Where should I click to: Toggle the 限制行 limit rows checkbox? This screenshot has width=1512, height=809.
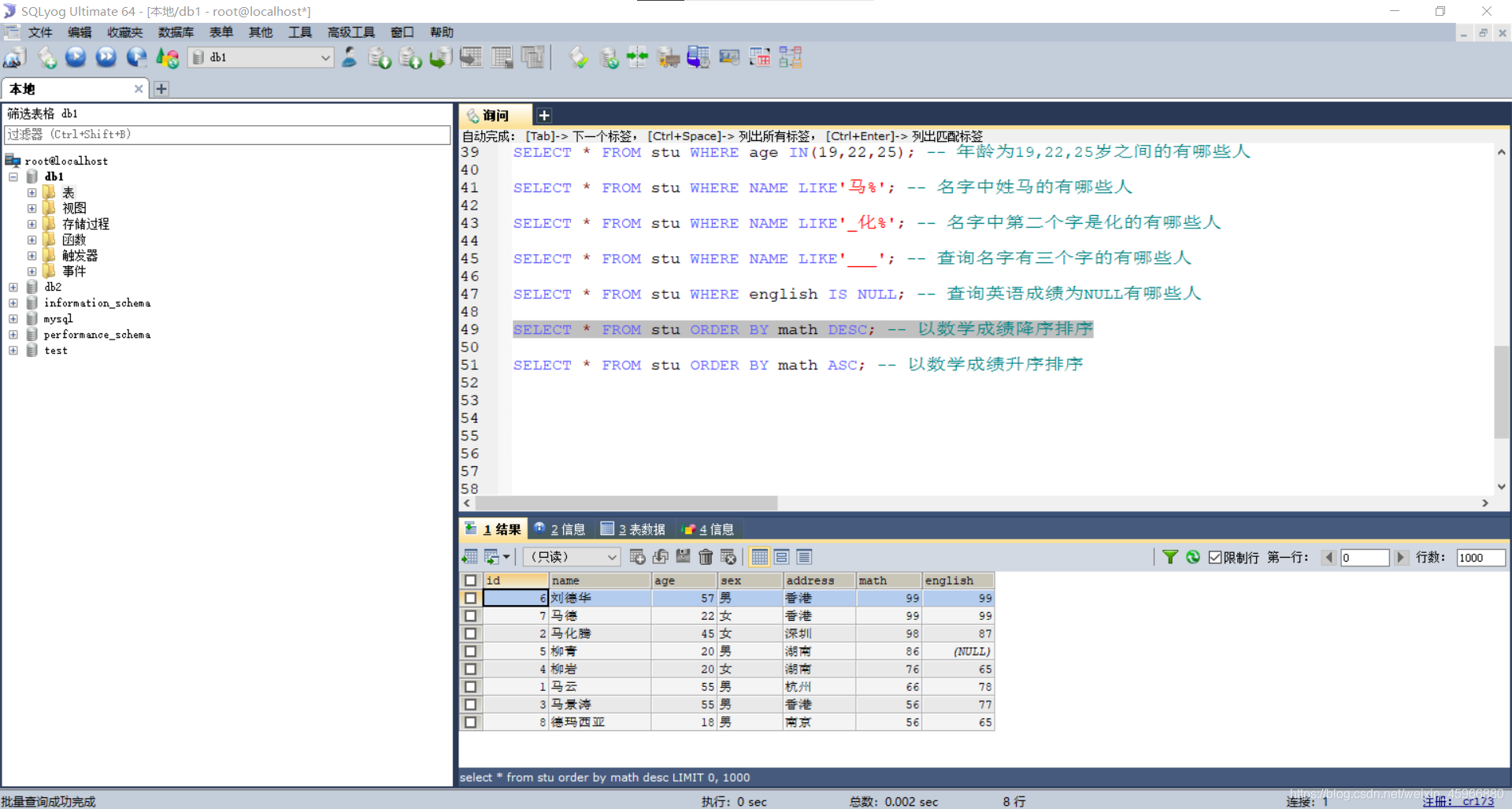pos(1215,557)
